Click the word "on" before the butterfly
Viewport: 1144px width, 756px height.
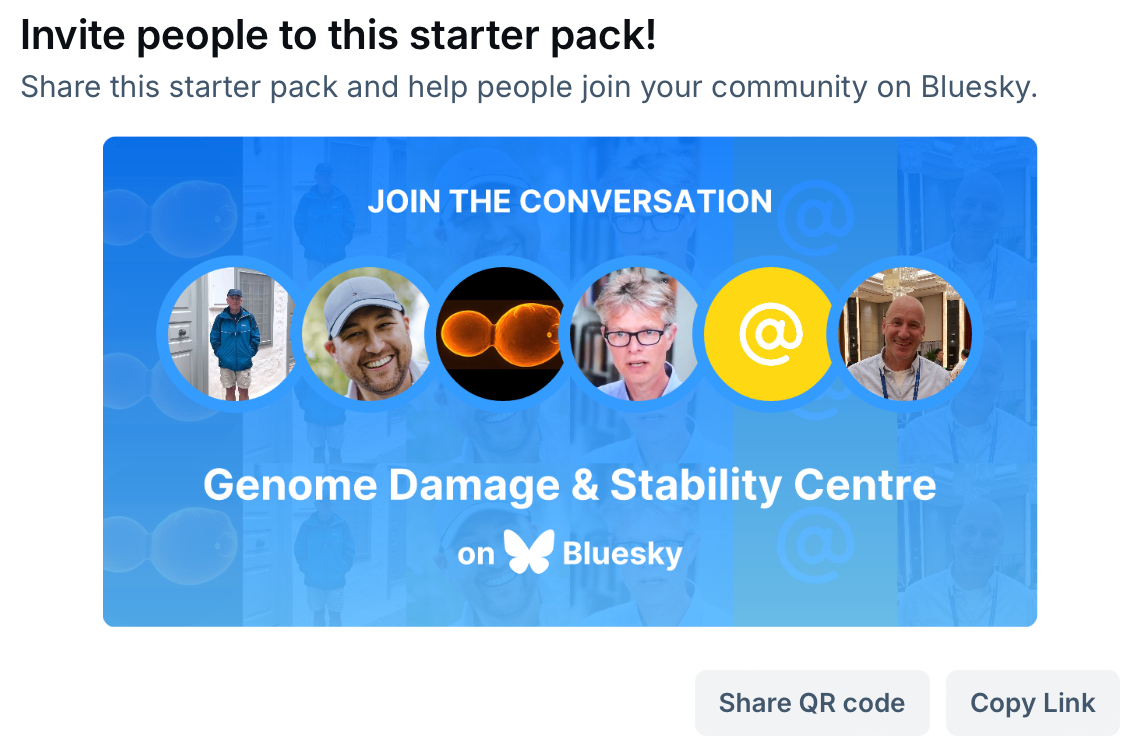(476, 554)
